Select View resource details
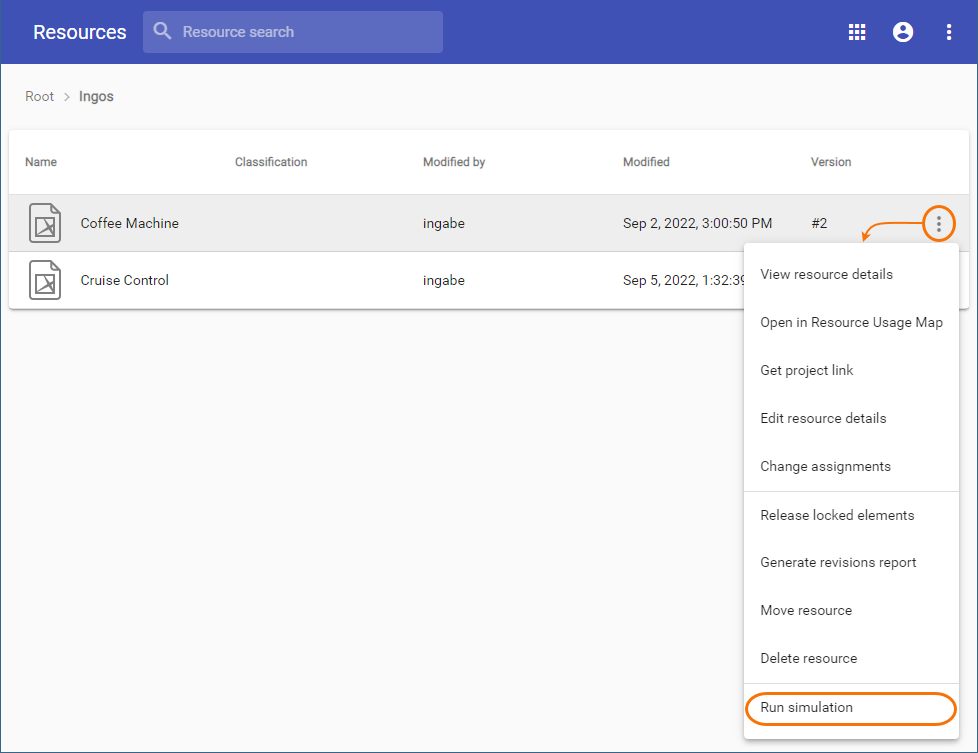 826,274
